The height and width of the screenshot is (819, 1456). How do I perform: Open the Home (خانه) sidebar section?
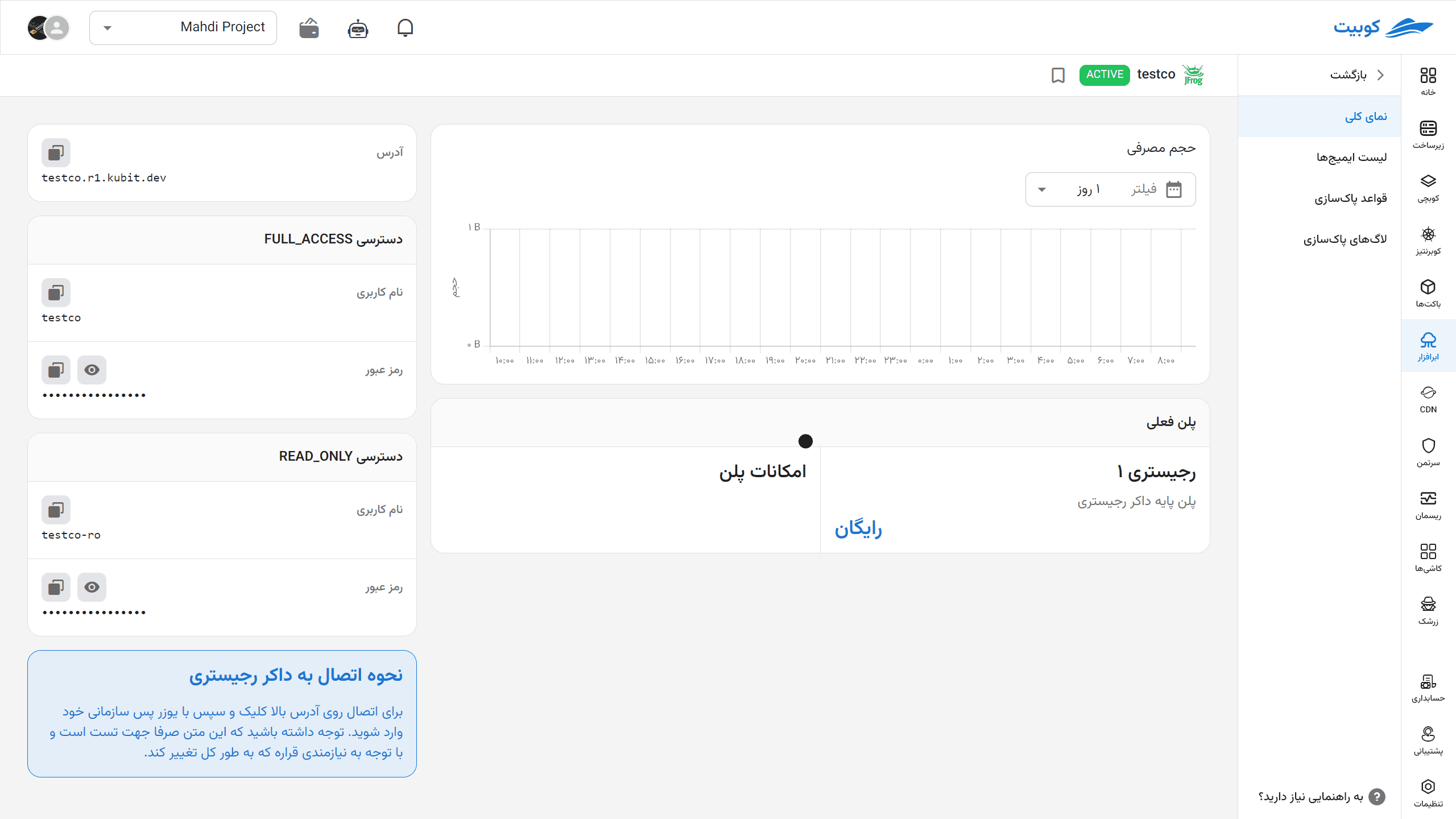pos(1428,81)
